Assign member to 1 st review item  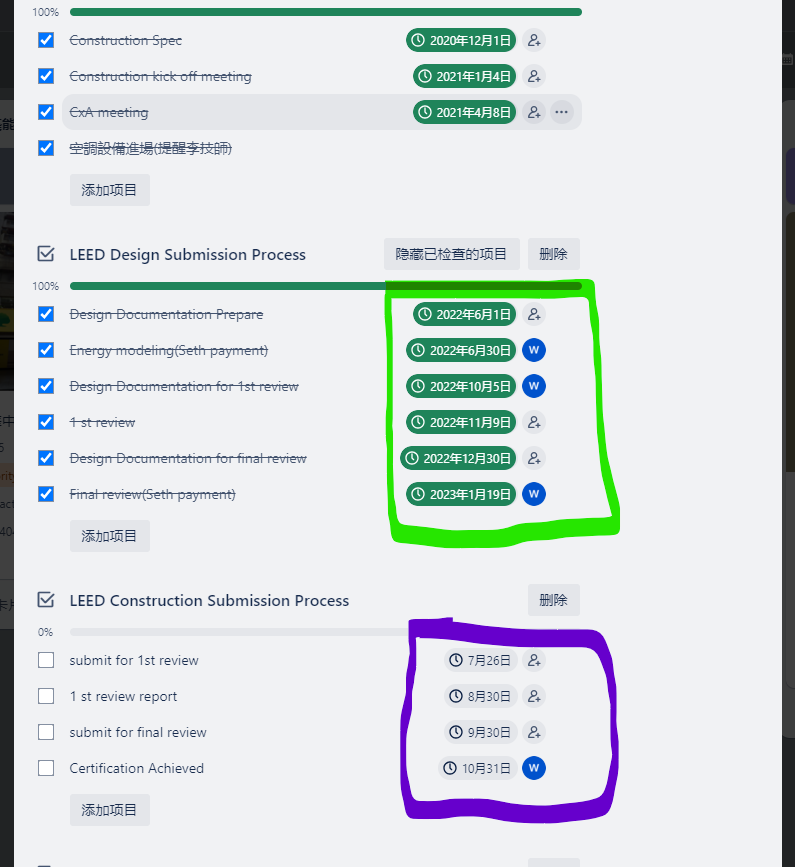click(x=534, y=422)
